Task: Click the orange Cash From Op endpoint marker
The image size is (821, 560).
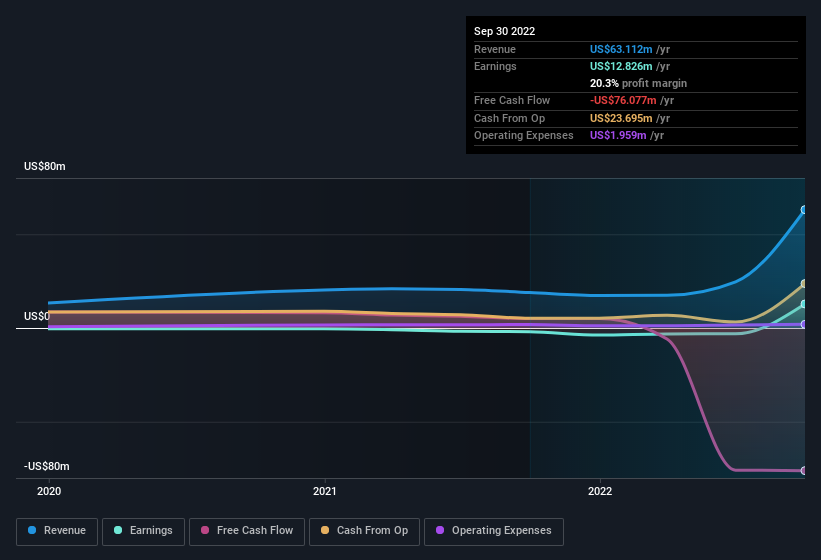Action: (x=803, y=284)
